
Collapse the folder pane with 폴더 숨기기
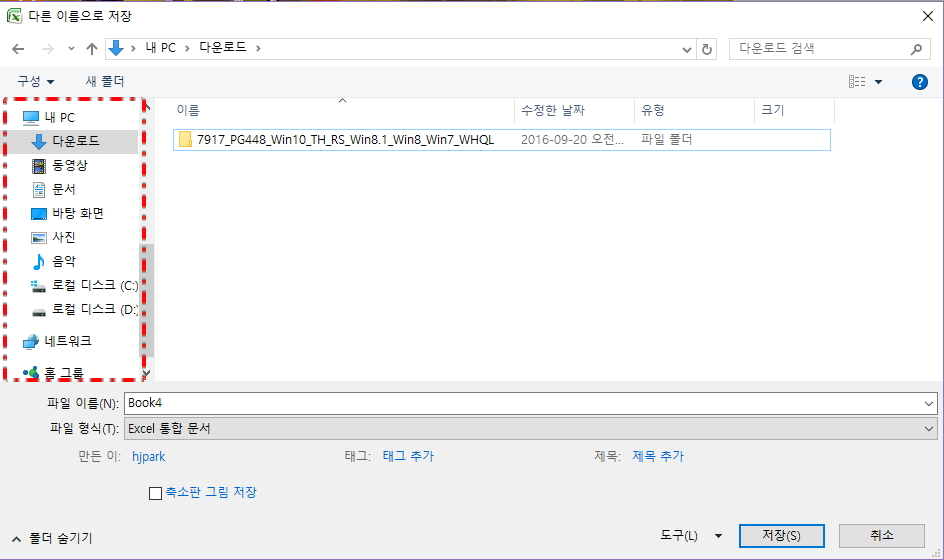tap(53, 538)
